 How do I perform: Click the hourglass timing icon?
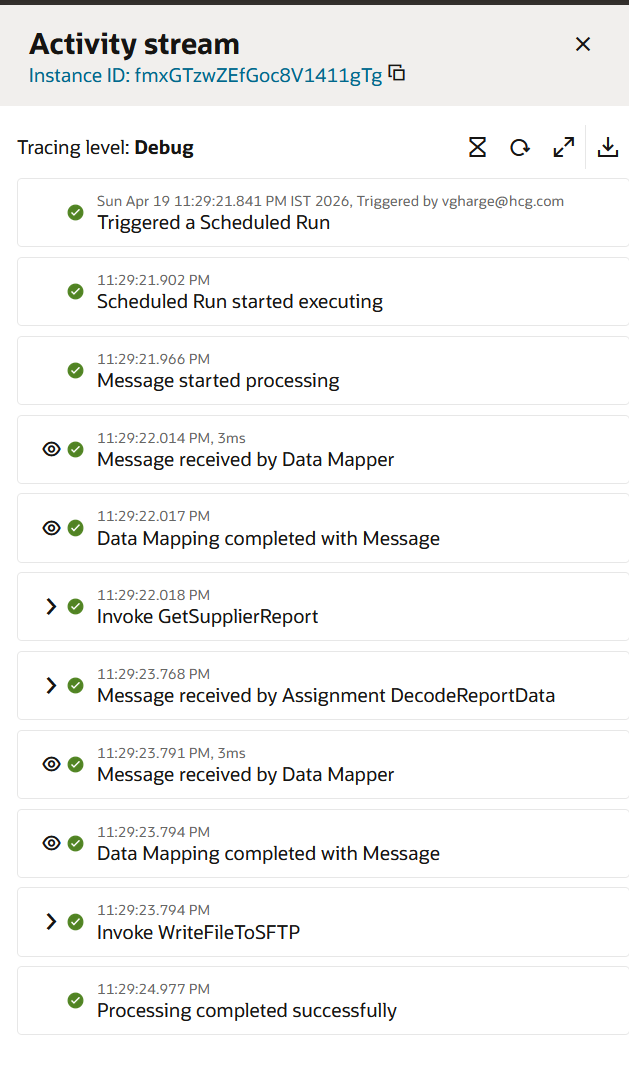(477, 147)
